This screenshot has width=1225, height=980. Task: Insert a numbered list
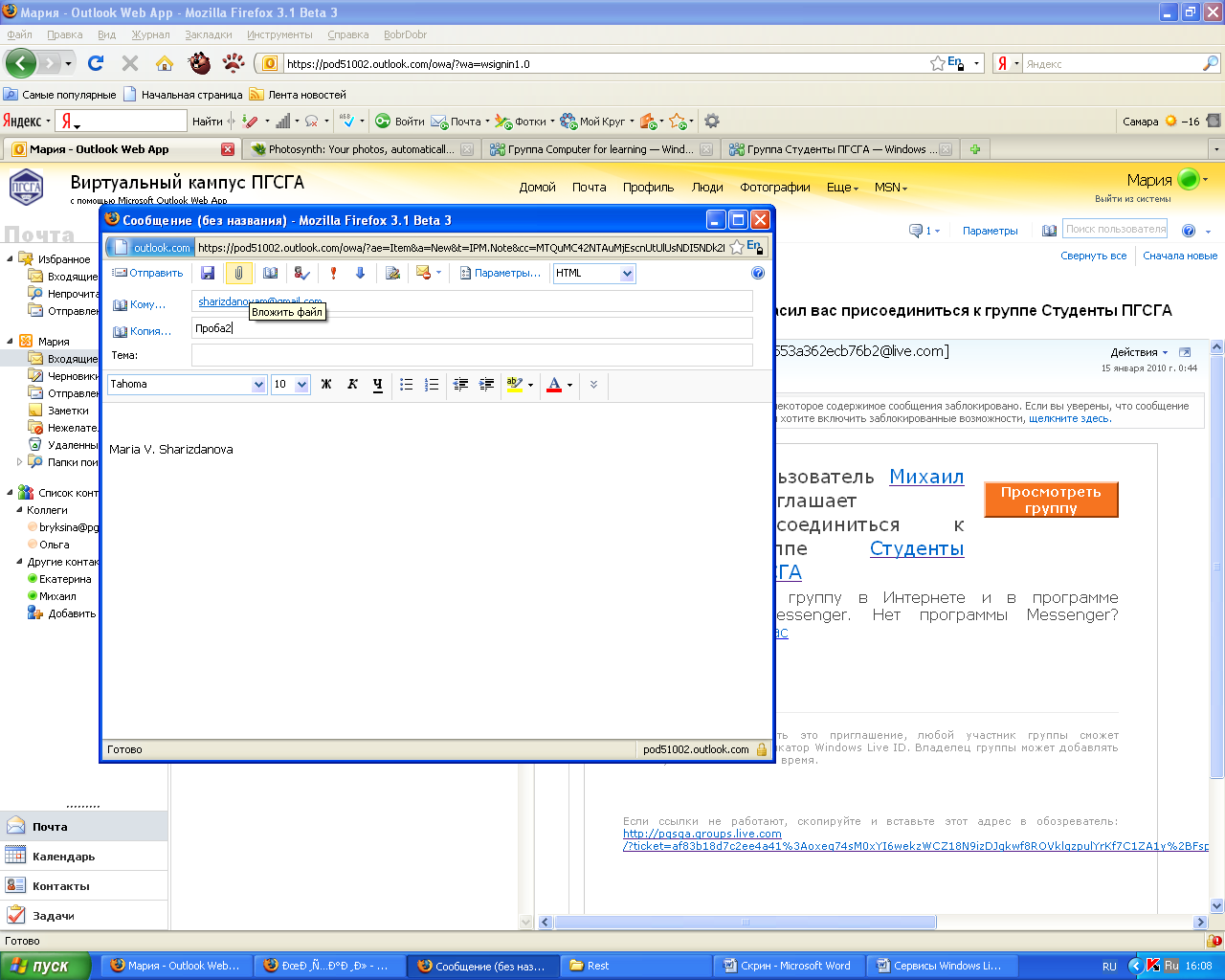432,385
